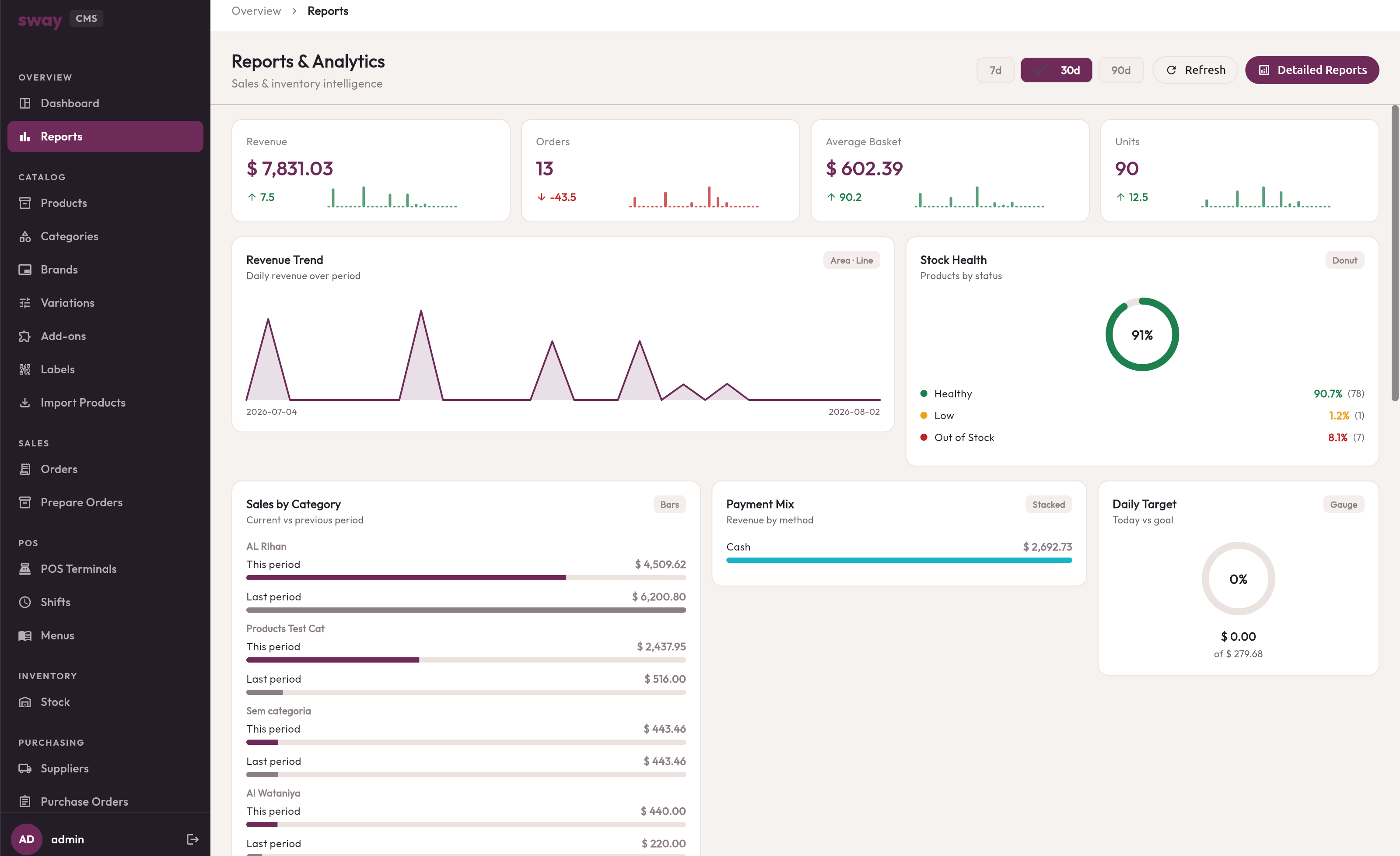Click the POS Terminals register icon
This screenshot has height=856, width=1400.
coord(25,569)
